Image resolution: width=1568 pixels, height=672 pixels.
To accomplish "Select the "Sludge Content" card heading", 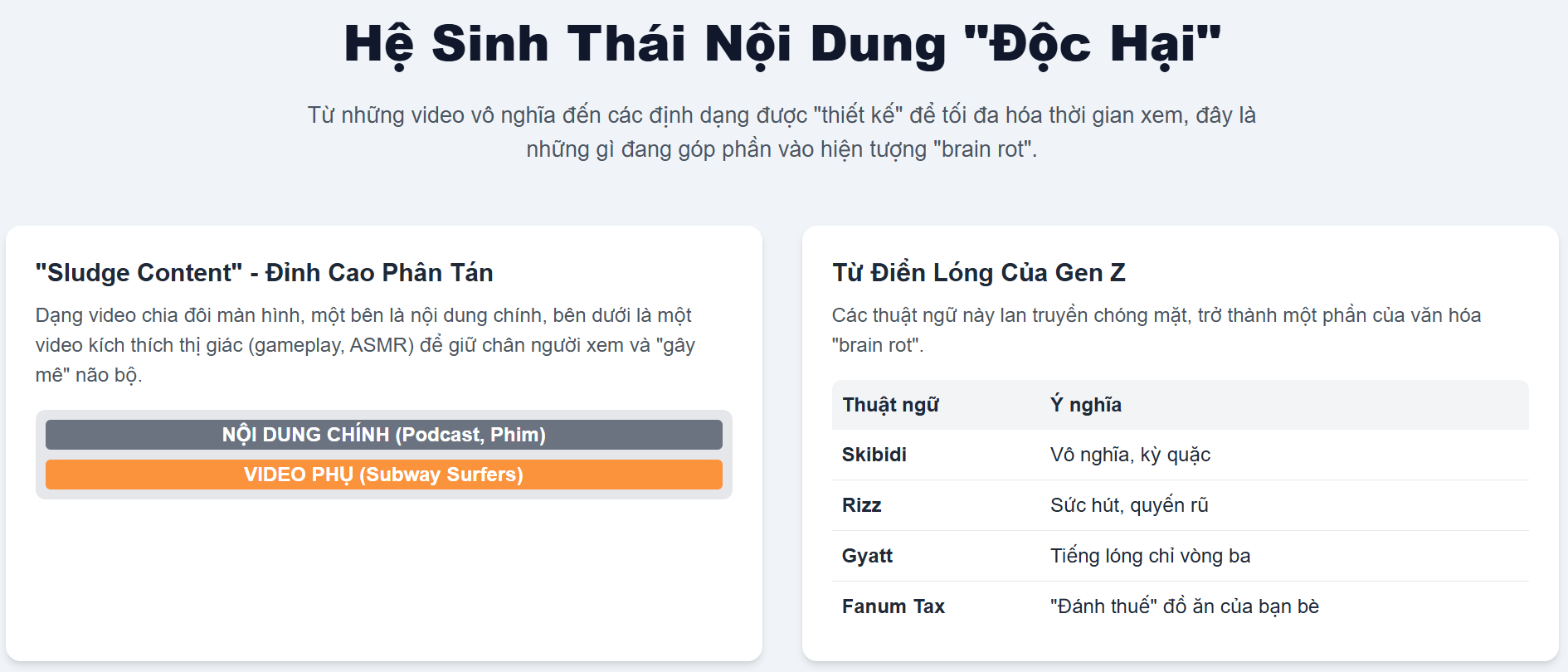I will click(264, 272).
